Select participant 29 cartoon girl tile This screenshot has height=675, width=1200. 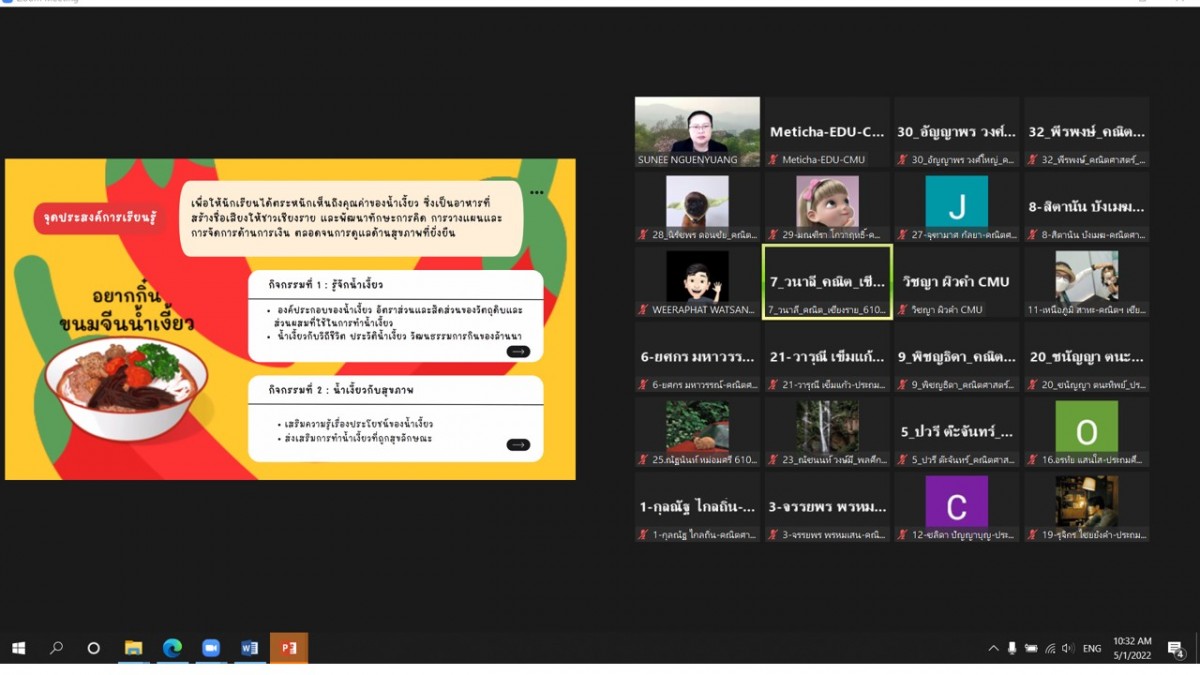point(827,206)
